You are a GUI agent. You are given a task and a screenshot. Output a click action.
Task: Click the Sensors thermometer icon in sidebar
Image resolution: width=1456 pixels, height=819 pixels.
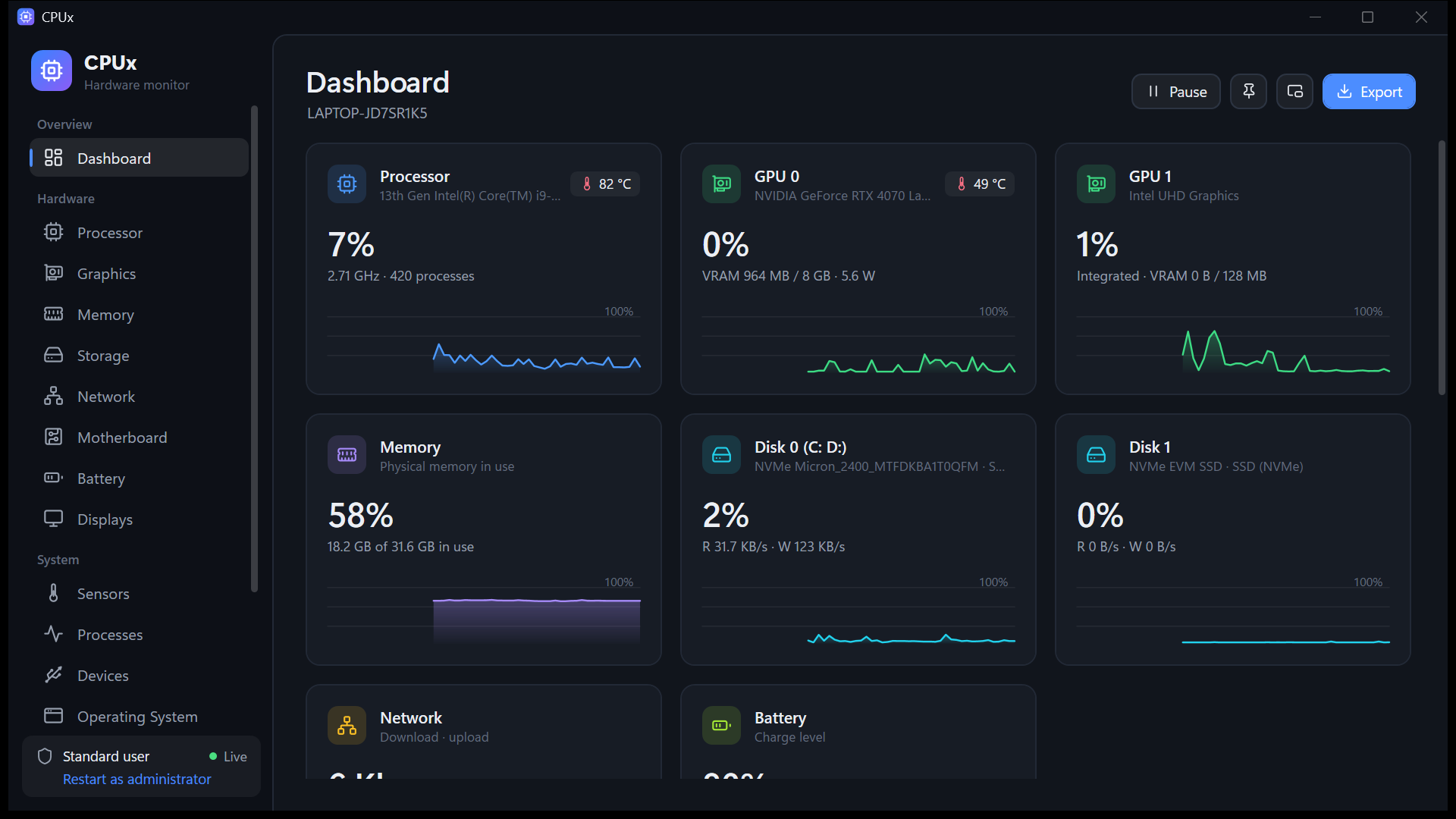53,593
